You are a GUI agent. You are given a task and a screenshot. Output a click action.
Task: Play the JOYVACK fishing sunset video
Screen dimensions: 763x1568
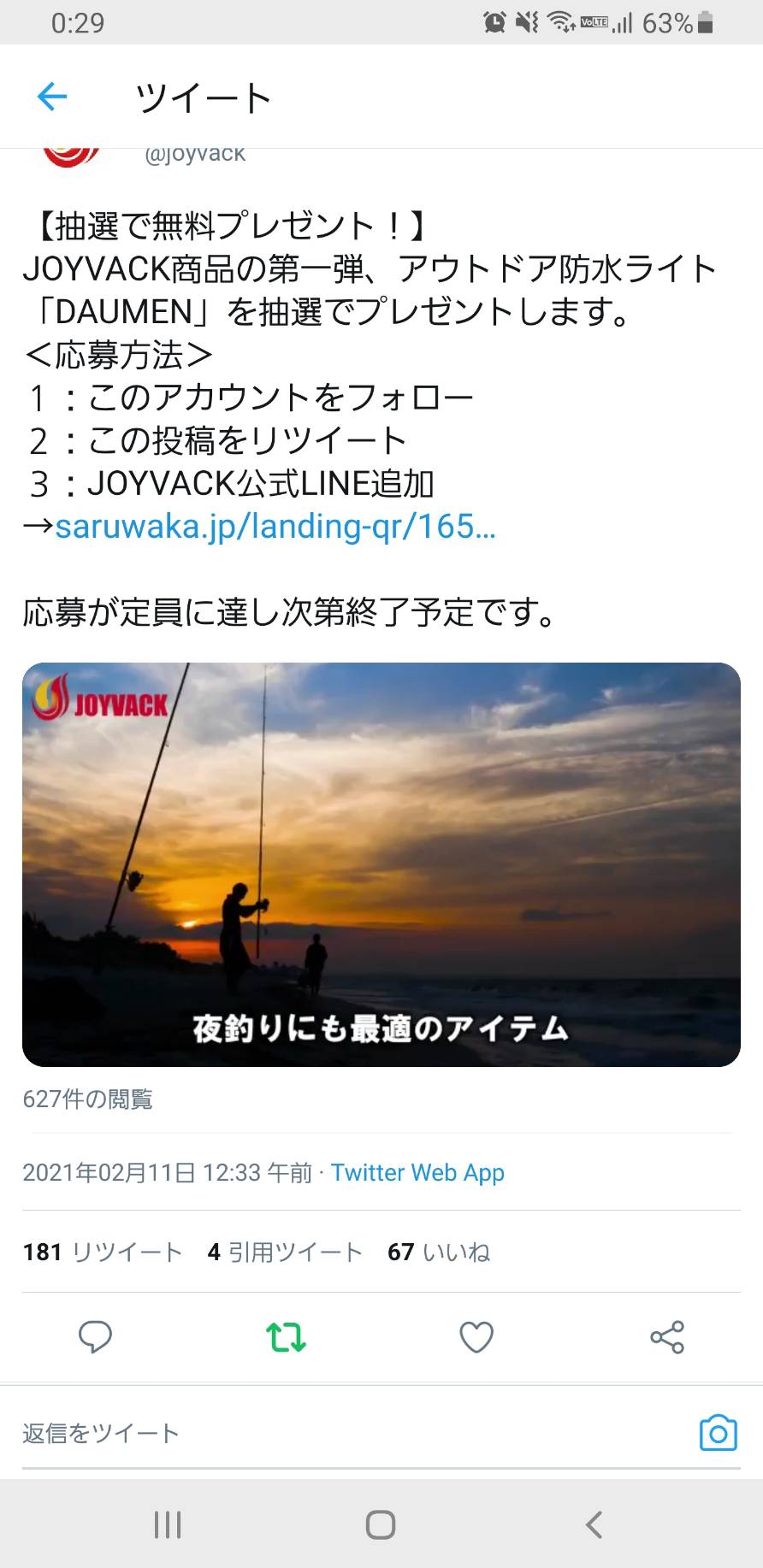tap(381, 864)
